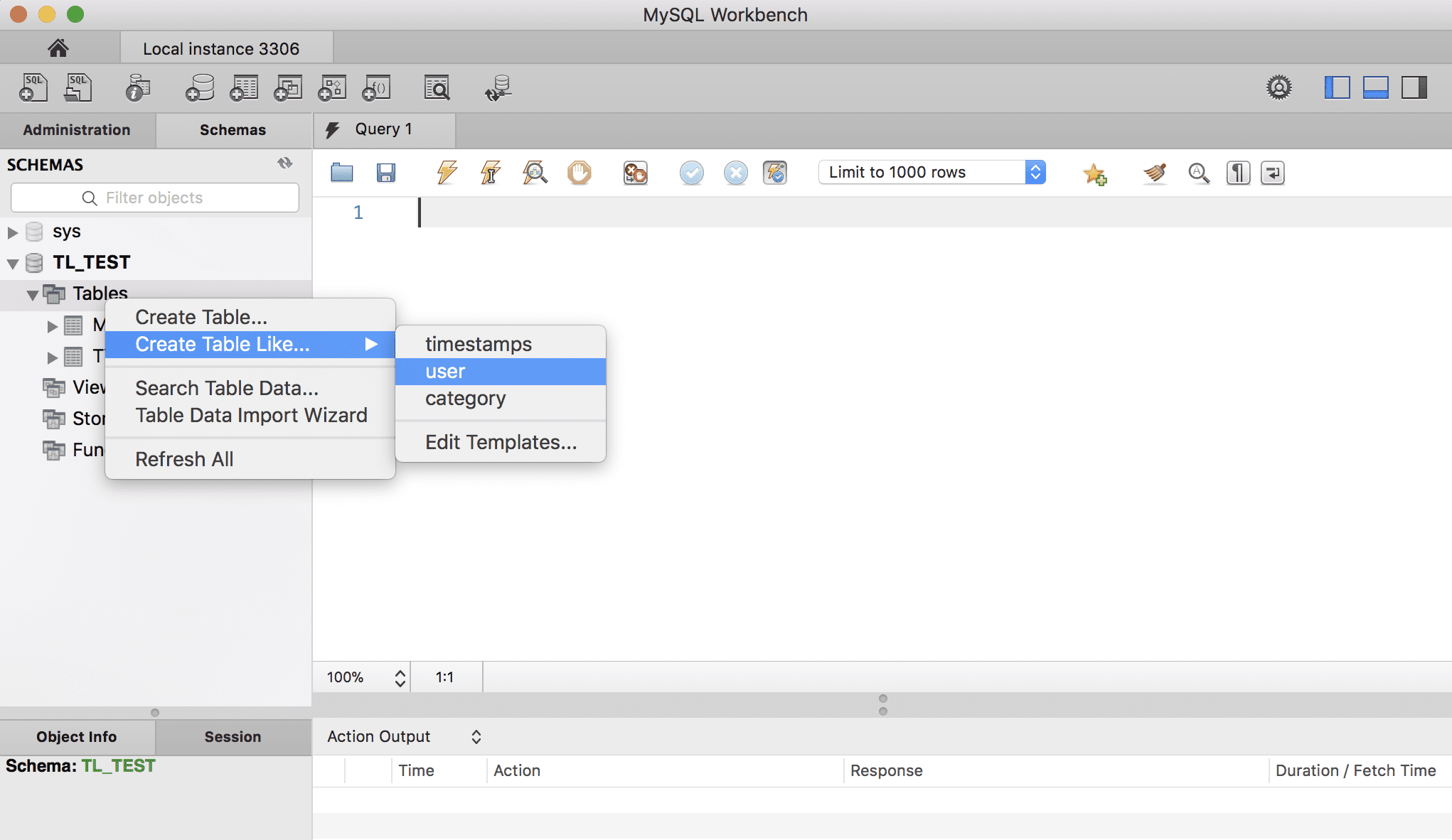Click the open SQL script folder icon

[x=342, y=173]
